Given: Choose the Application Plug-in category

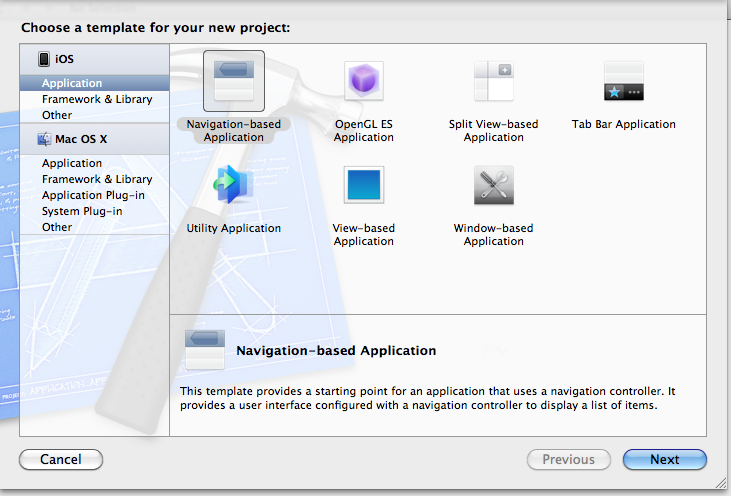Looking at the screenshot, I should [x=95, y=195].
